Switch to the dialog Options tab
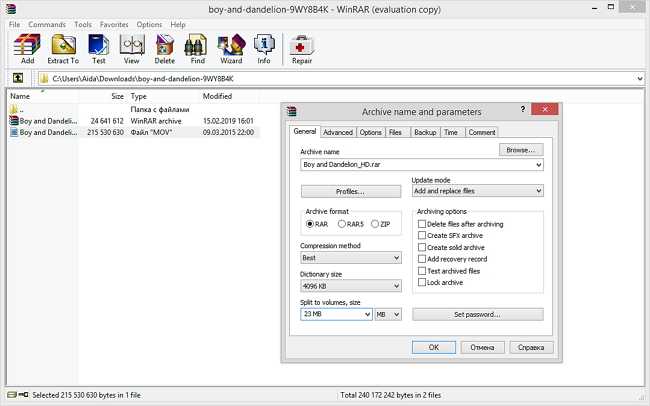 pyautogui.click(x=370, y=132)
